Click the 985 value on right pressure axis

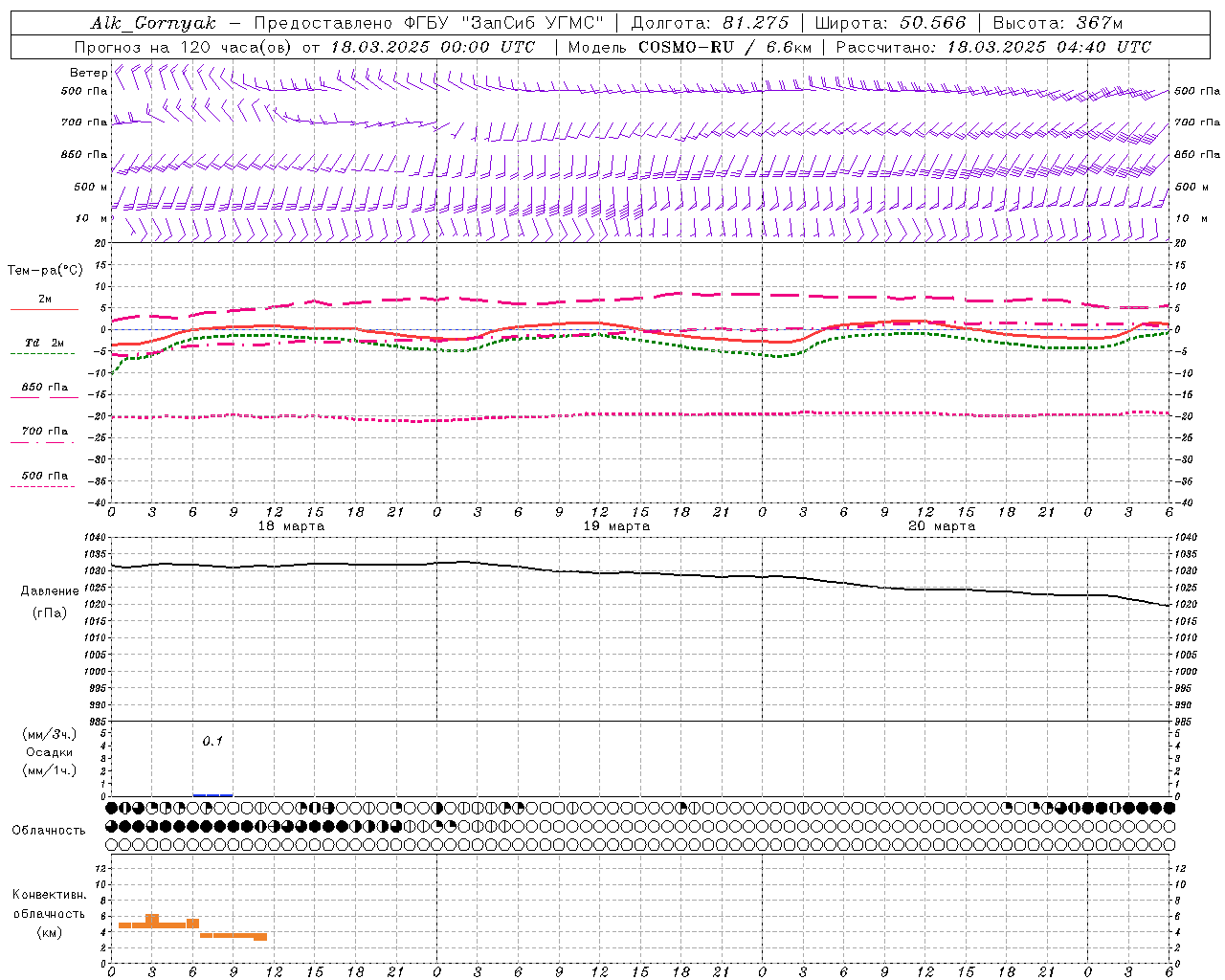(1185, 723)
